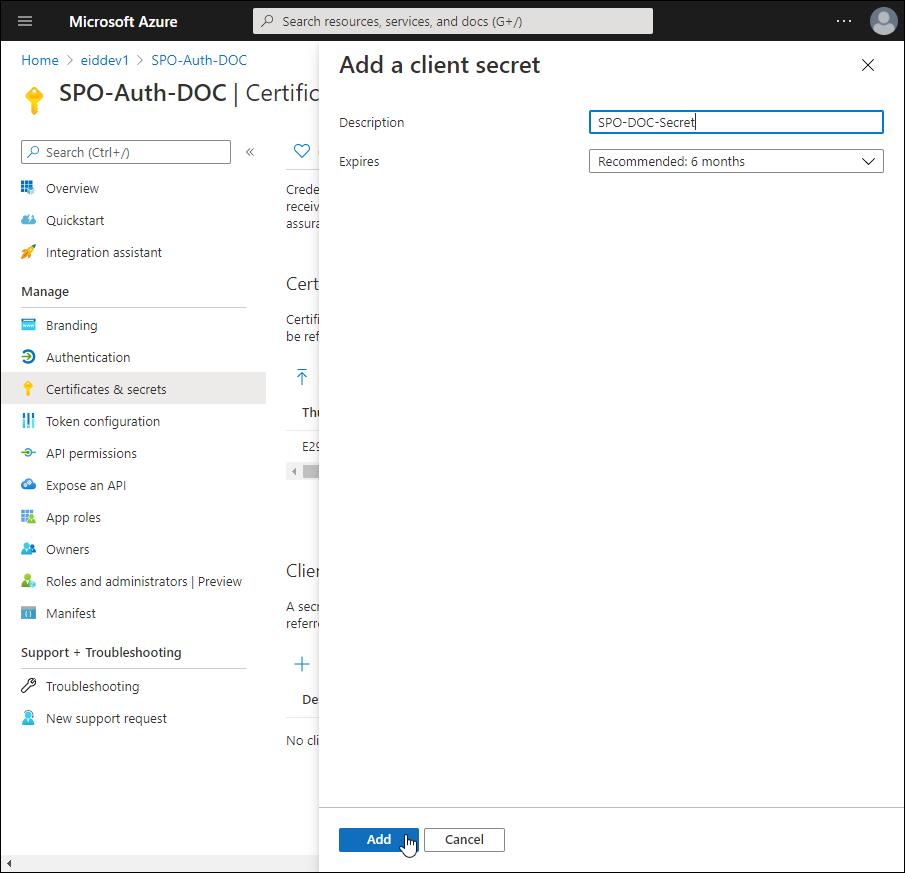Click the Description text field
The image size is (905, 873).
[x=735, y=122]
